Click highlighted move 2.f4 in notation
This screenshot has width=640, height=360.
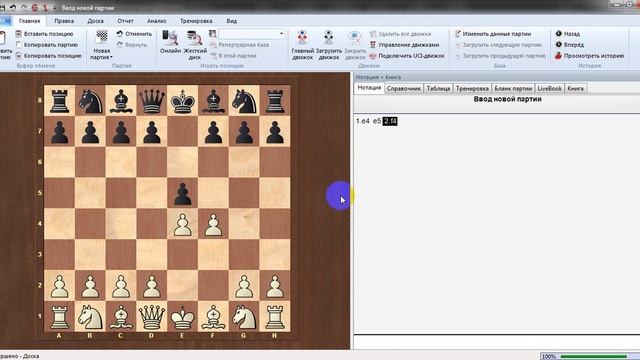(390, 121)
